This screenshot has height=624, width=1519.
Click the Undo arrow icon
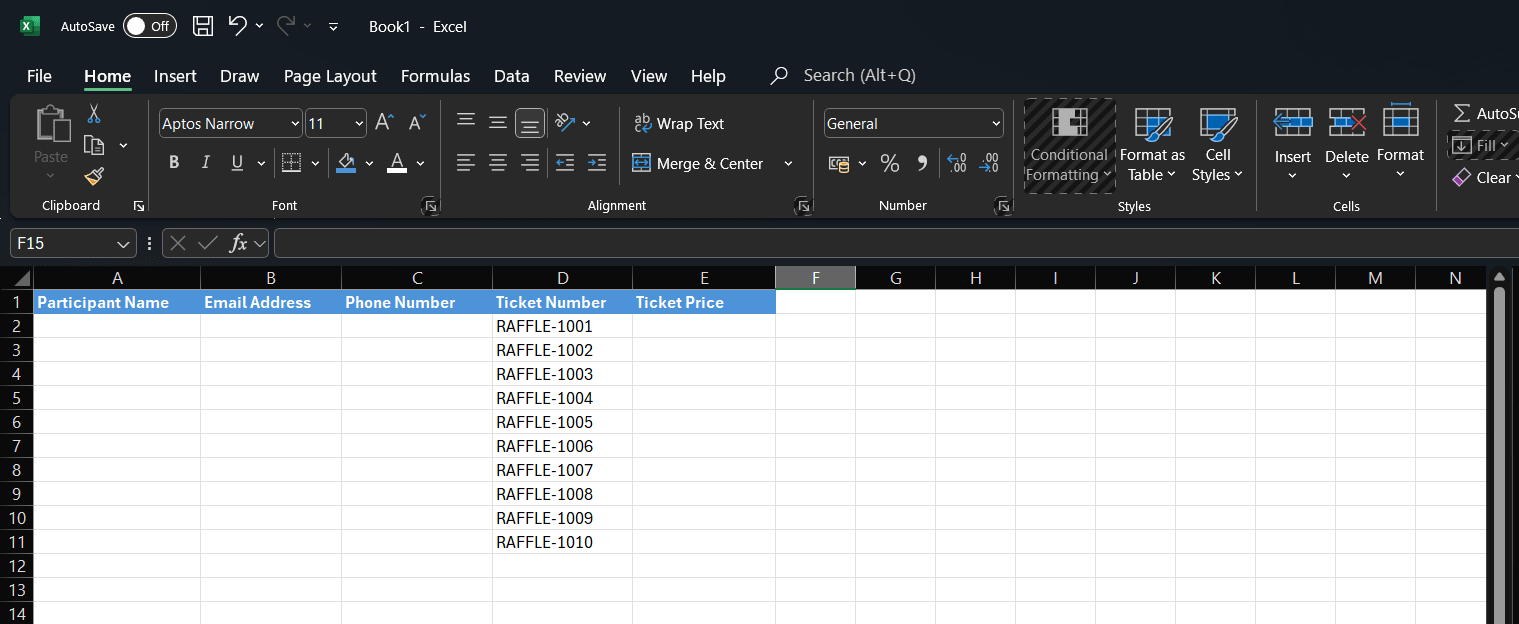point(237,26)
